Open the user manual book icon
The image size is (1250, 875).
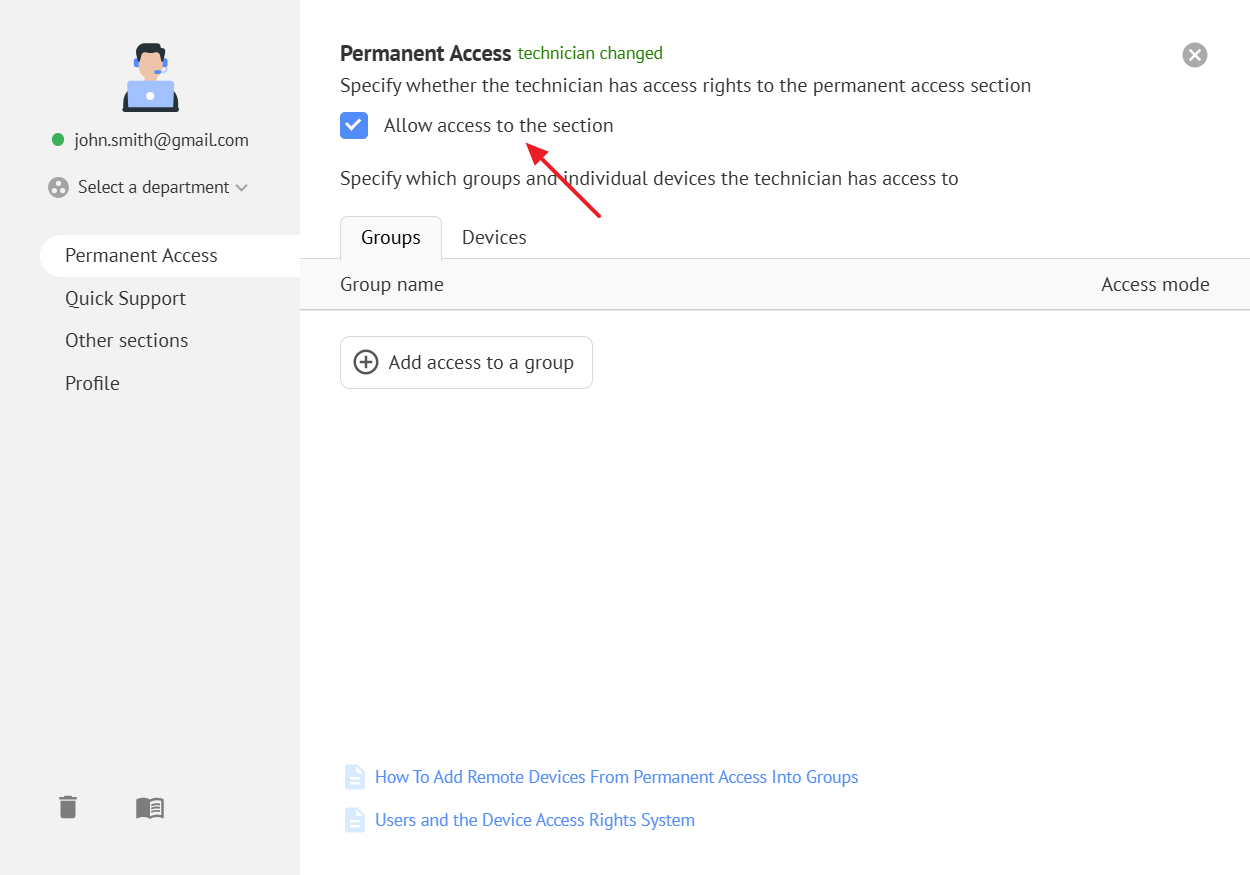tap(150, 808)
